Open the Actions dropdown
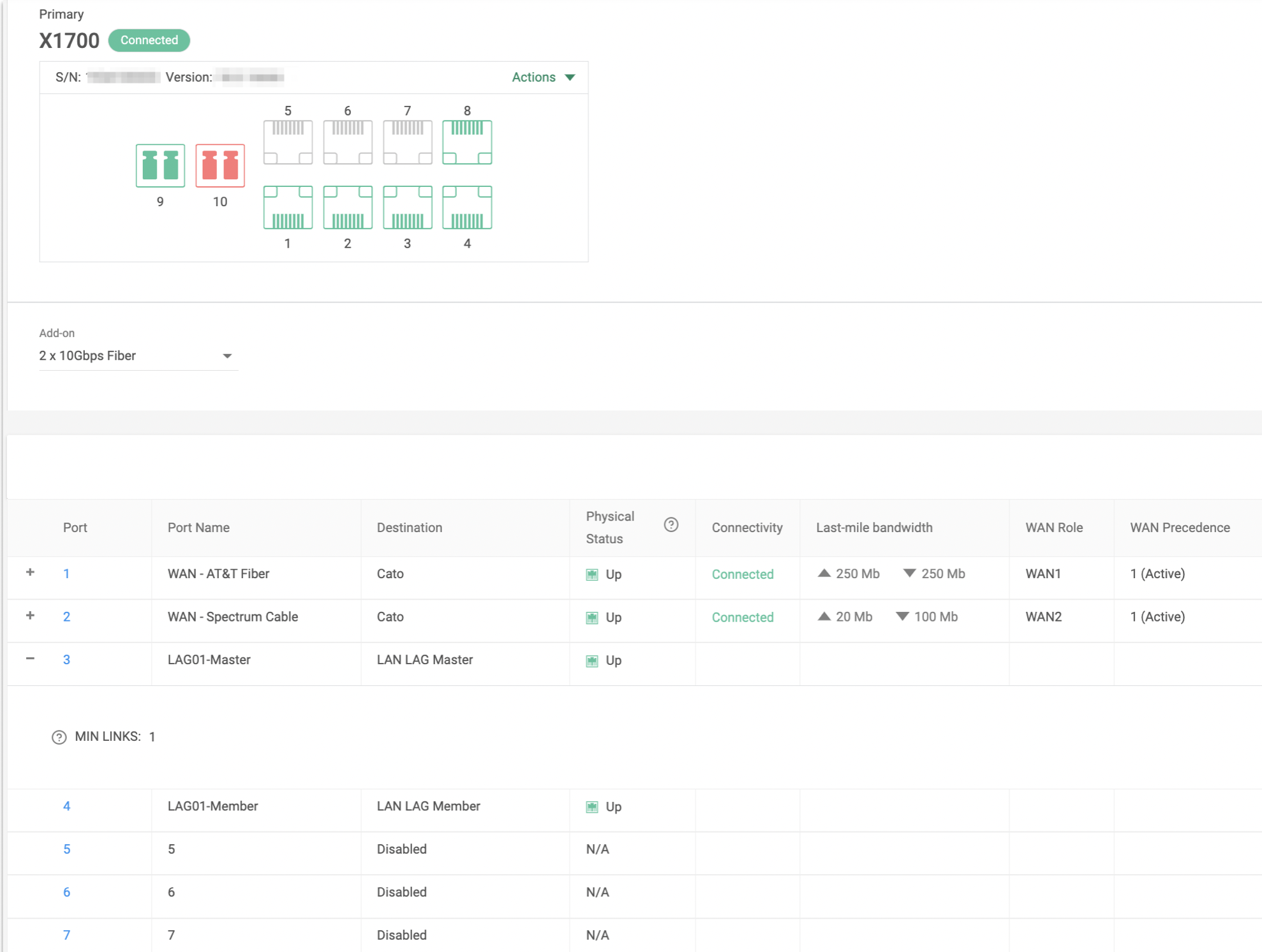This screenshot has width=1262, height=952. click(542, 77)
